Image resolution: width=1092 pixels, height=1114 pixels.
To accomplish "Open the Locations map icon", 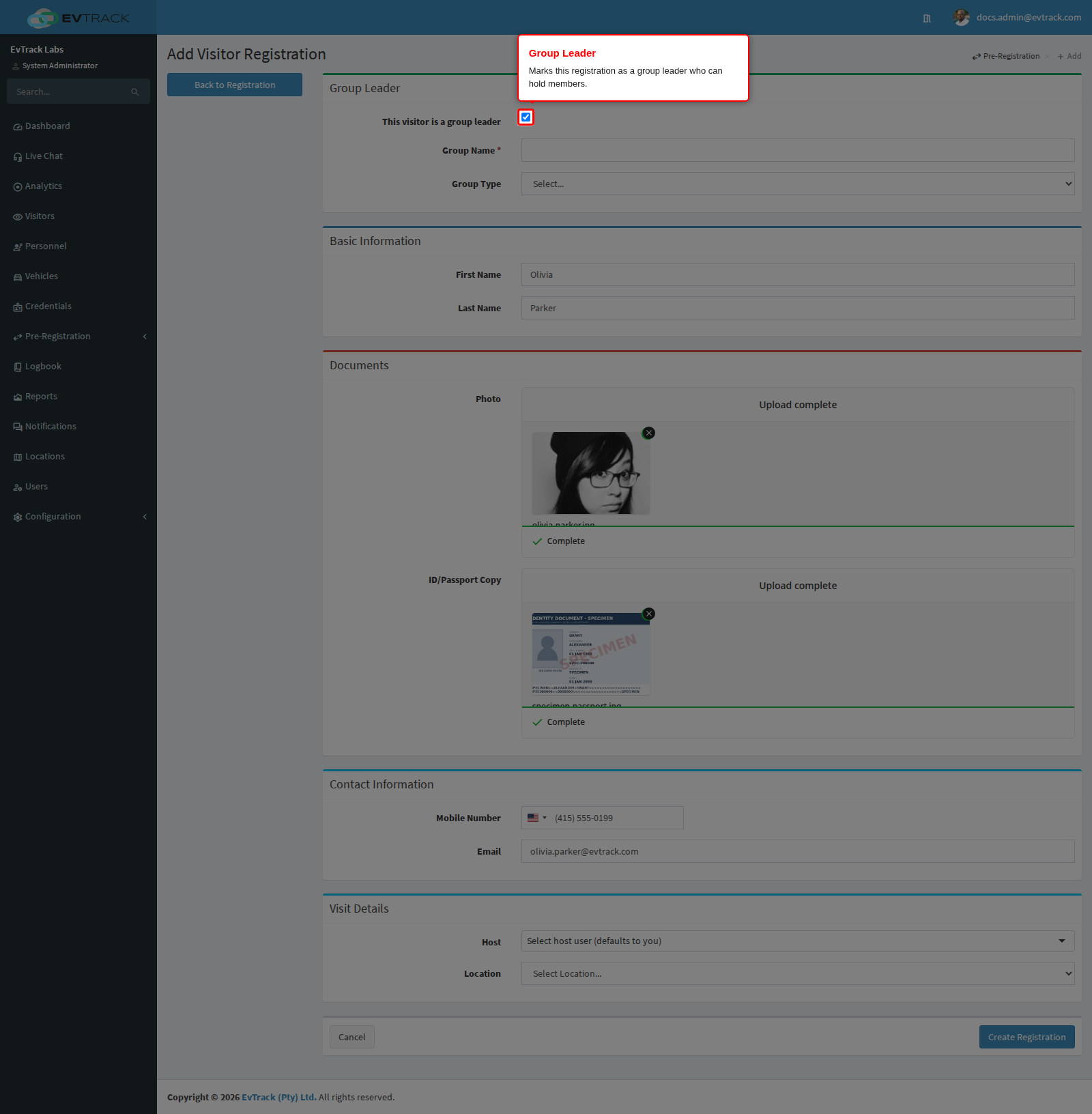I will (18, 457).
